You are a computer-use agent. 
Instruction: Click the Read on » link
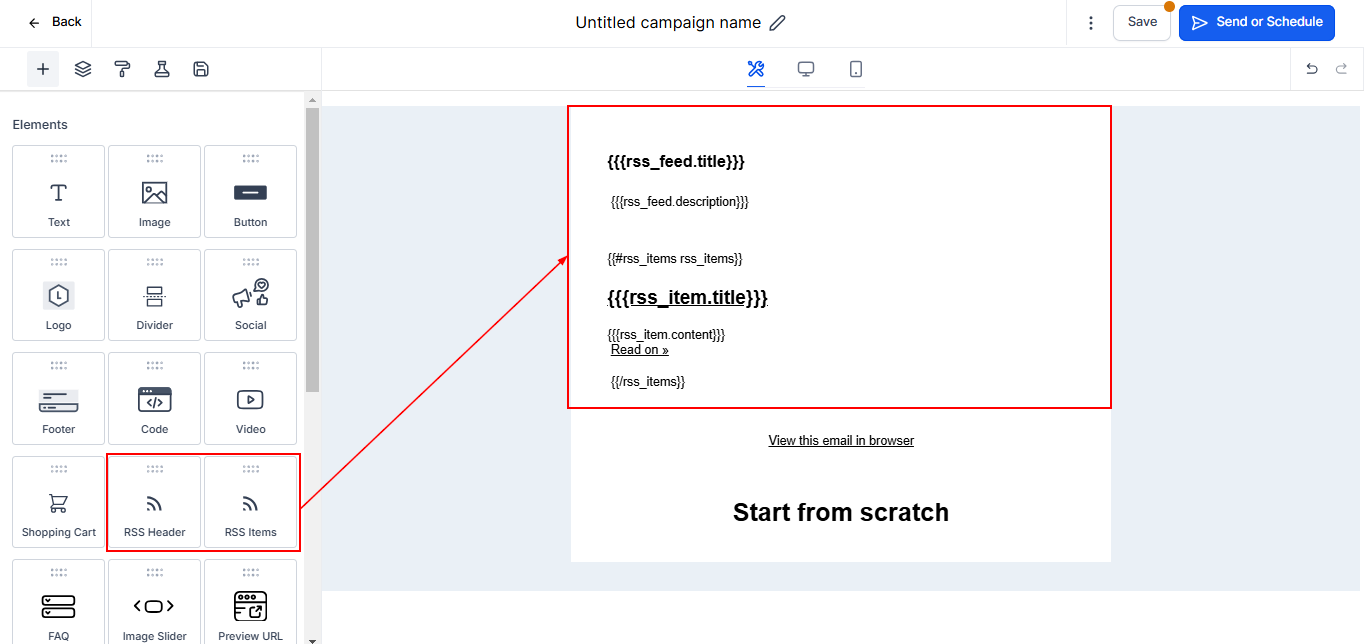click(x=640, y=350)
